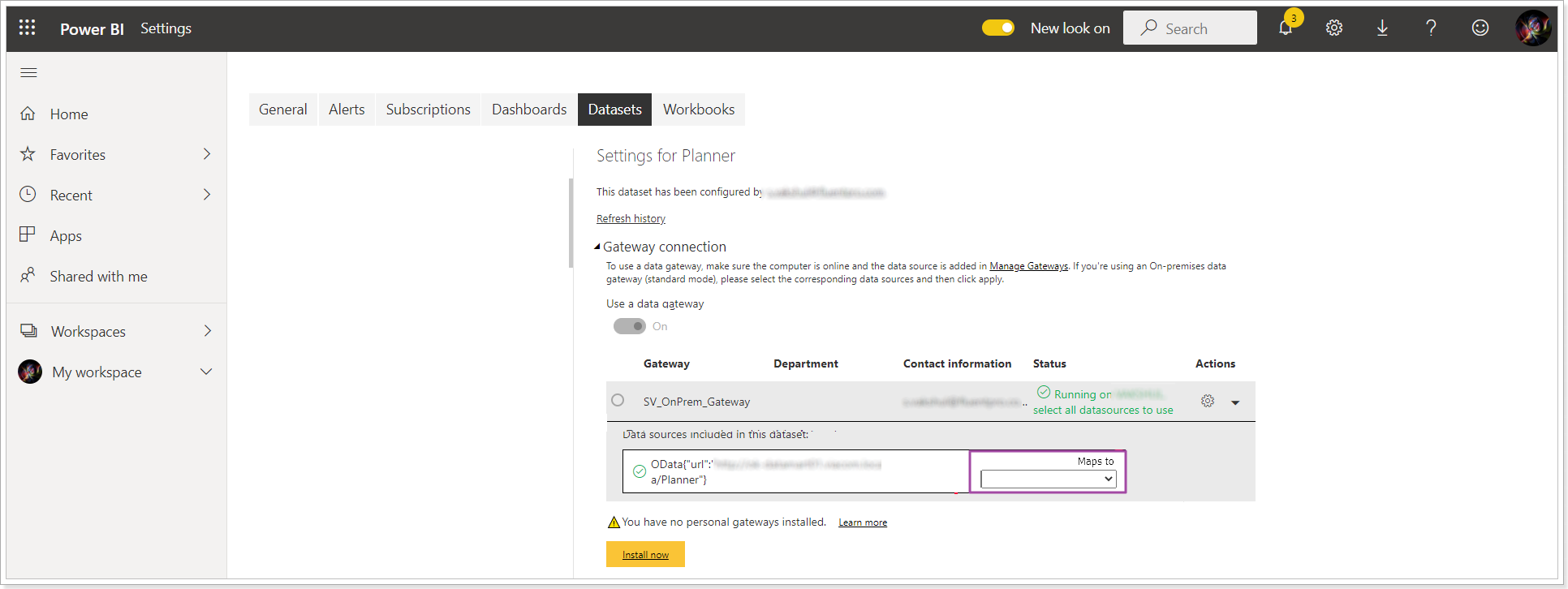Image resolution: width=1568 pixels, height=589 pixels.
Task: Click the My workspace avatar icon
Action: click(30, 372)
